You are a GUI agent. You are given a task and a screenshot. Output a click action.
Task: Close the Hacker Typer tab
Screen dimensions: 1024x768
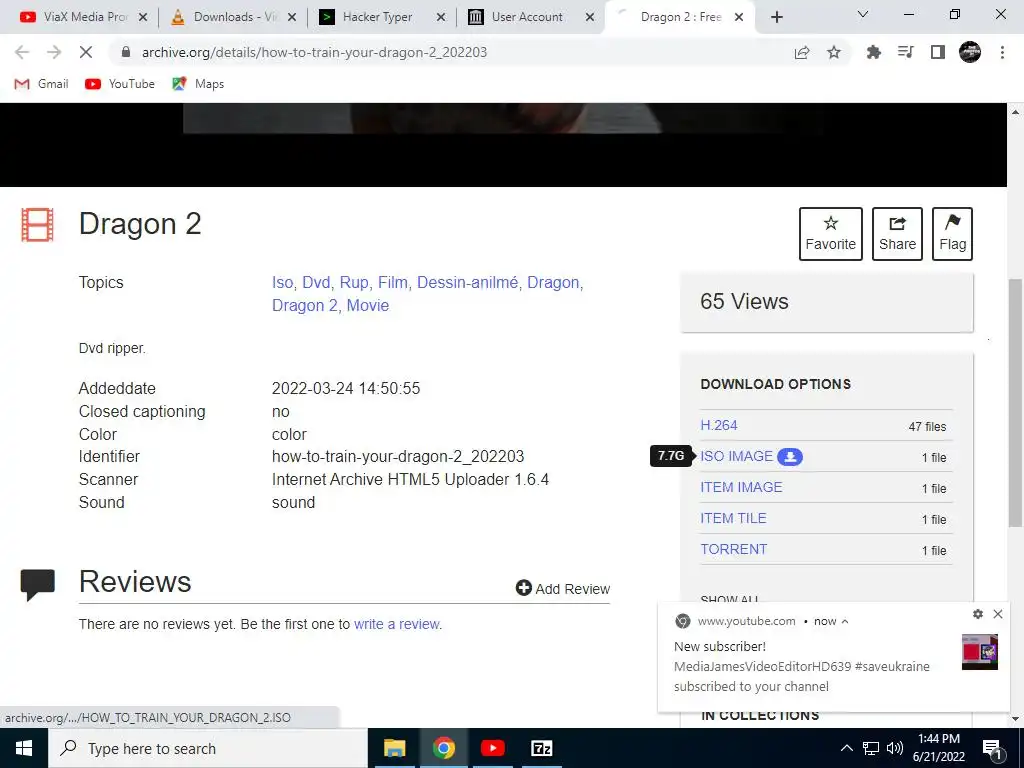tap(441, 17)
